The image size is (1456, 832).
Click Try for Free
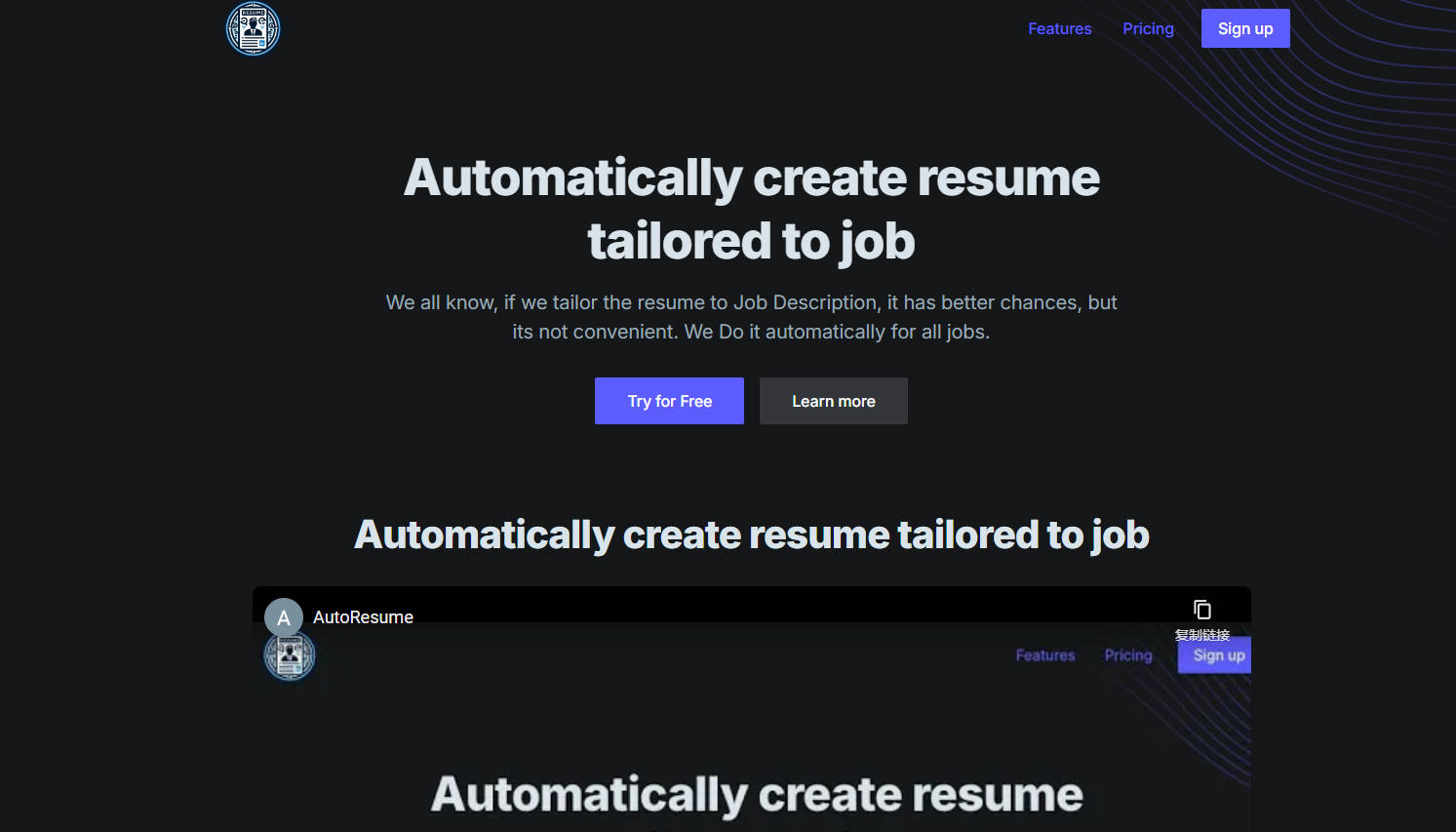point(669,400)
